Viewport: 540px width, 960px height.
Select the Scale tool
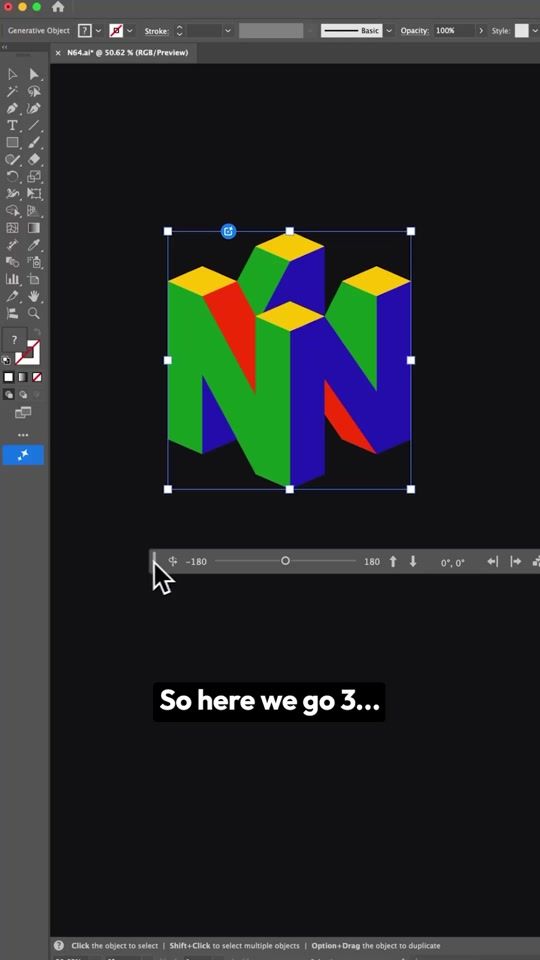point(34,177)
